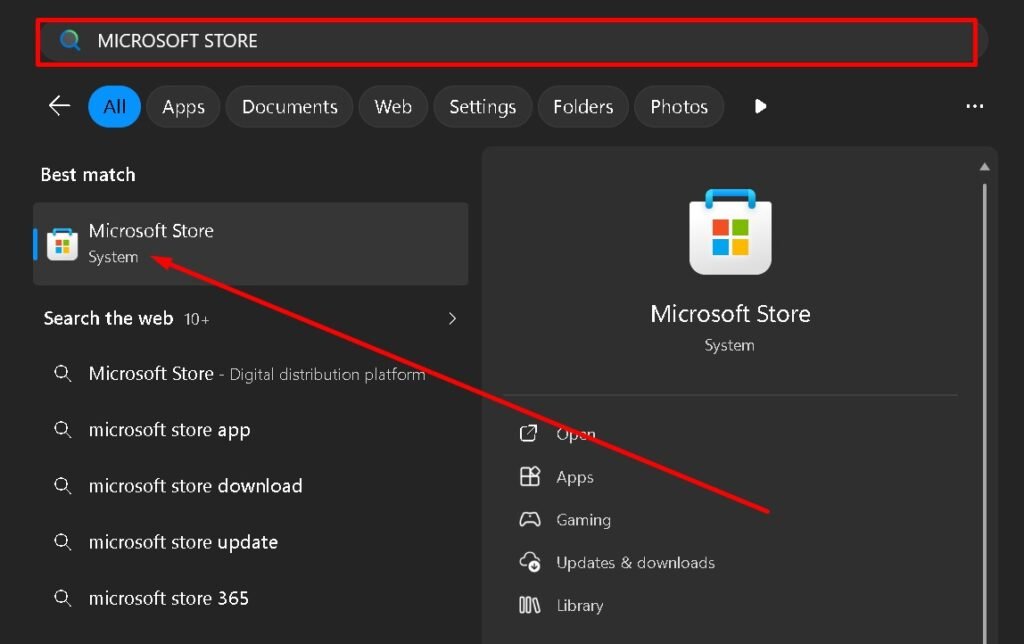
Task: Open Library action in preview pane
Action: pos(579,605)
